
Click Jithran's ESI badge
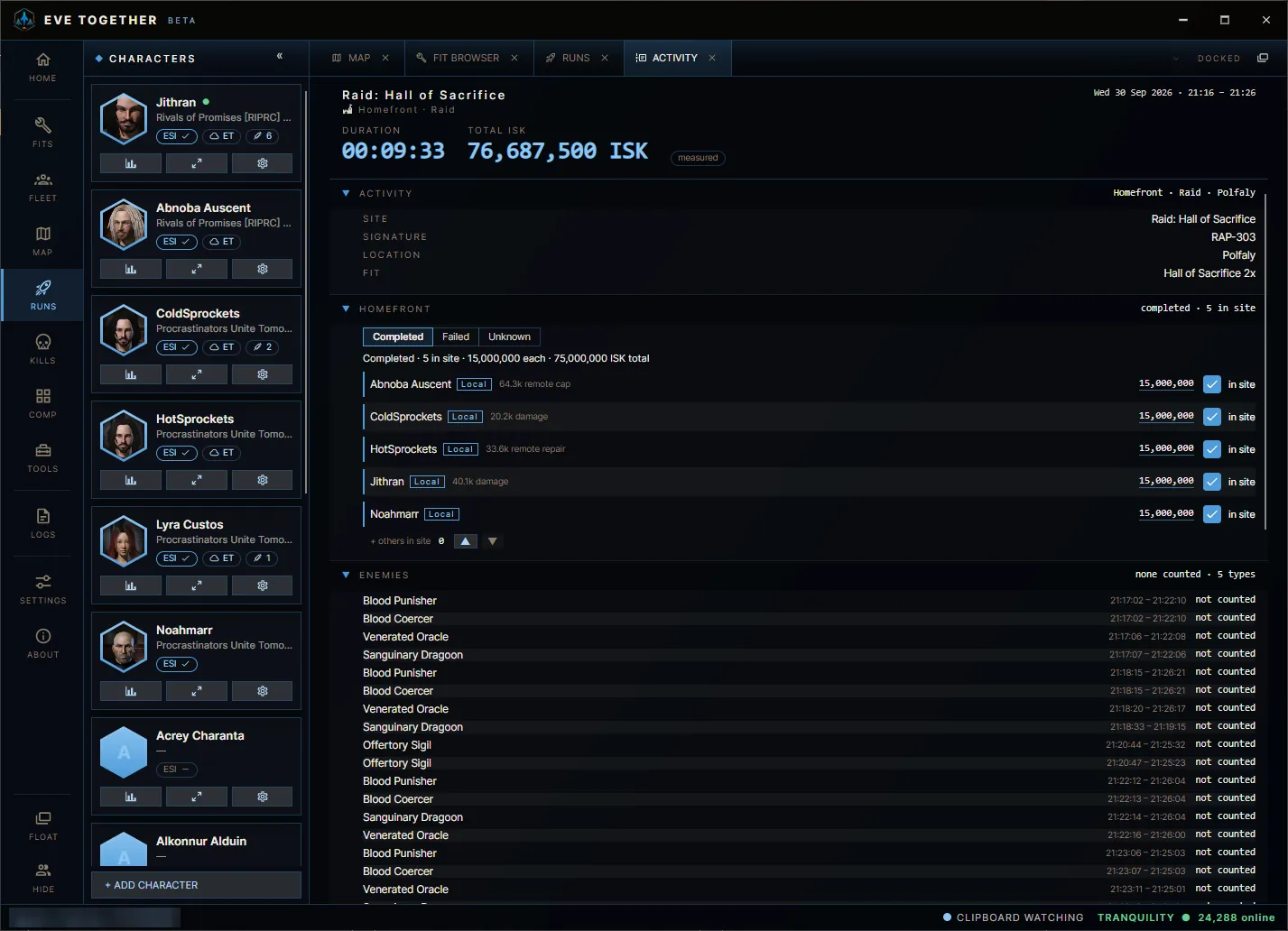(177, 136)
